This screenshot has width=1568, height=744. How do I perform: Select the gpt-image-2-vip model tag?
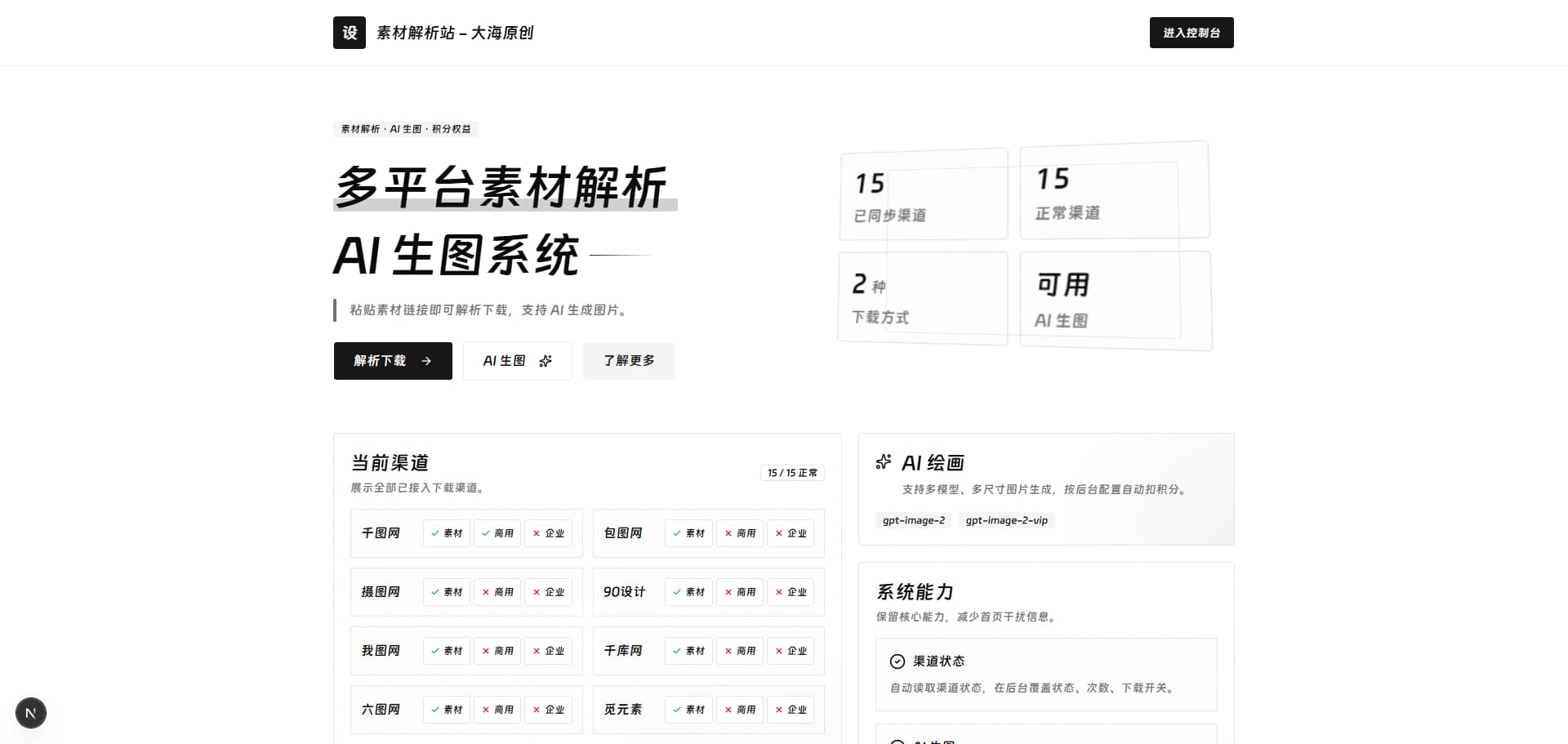1007,520
